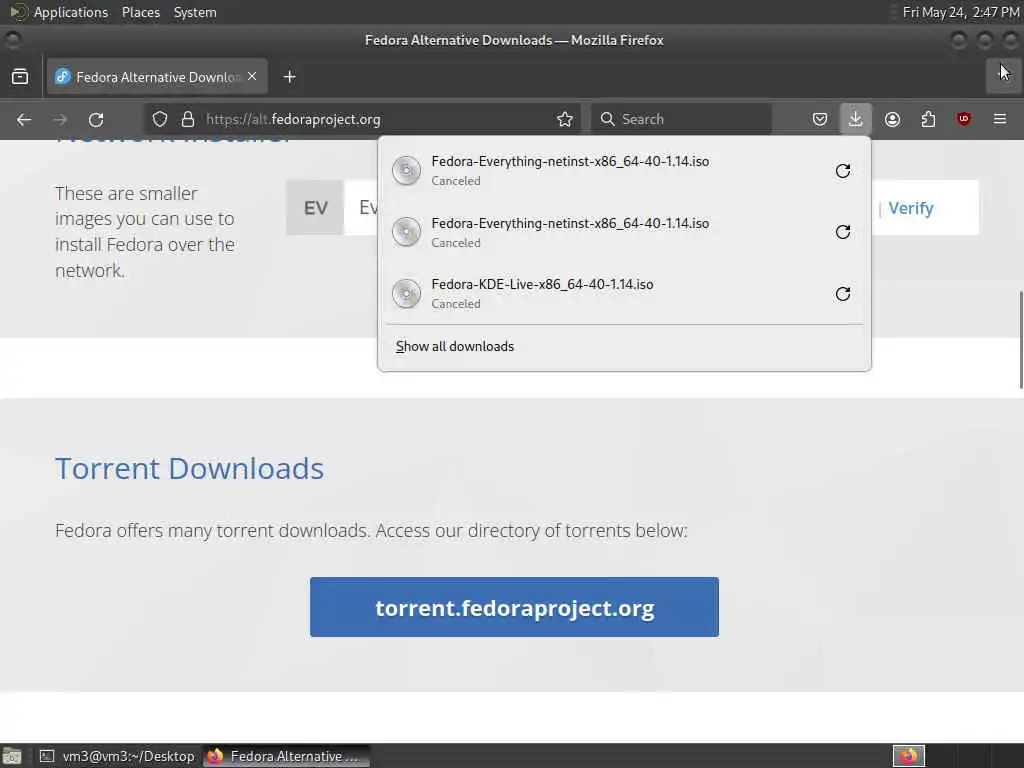Open torrent.fedoraproject.org button

(x=514, y=607)
